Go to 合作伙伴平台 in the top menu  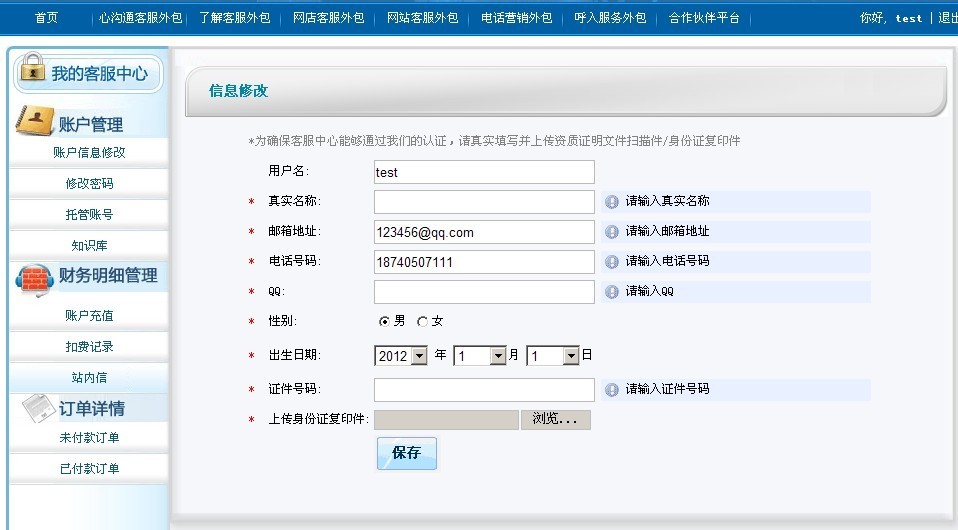click(704, 18)
